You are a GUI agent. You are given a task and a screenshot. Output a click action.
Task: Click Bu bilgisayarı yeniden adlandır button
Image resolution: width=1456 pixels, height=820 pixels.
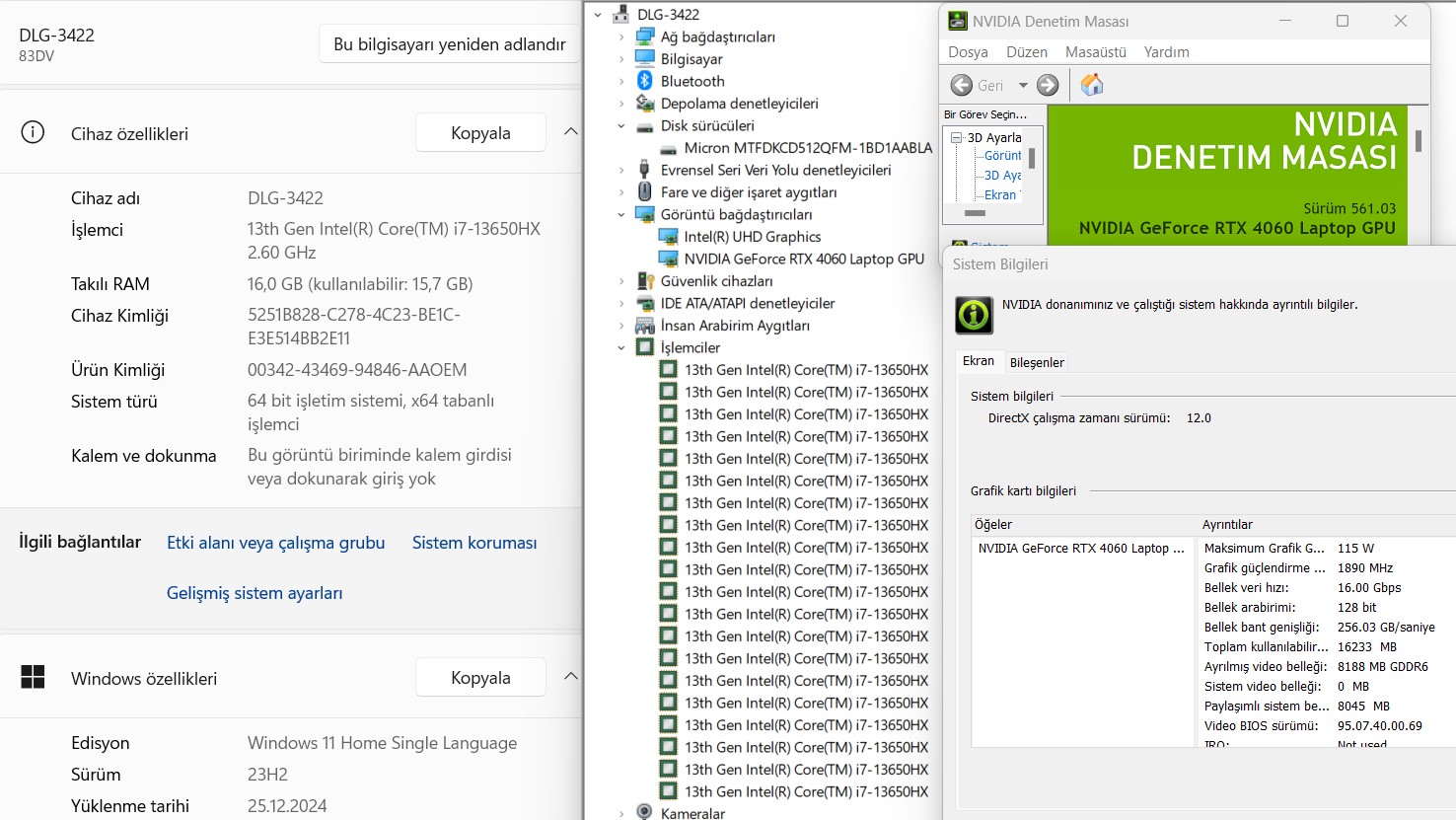pos(450,44)
